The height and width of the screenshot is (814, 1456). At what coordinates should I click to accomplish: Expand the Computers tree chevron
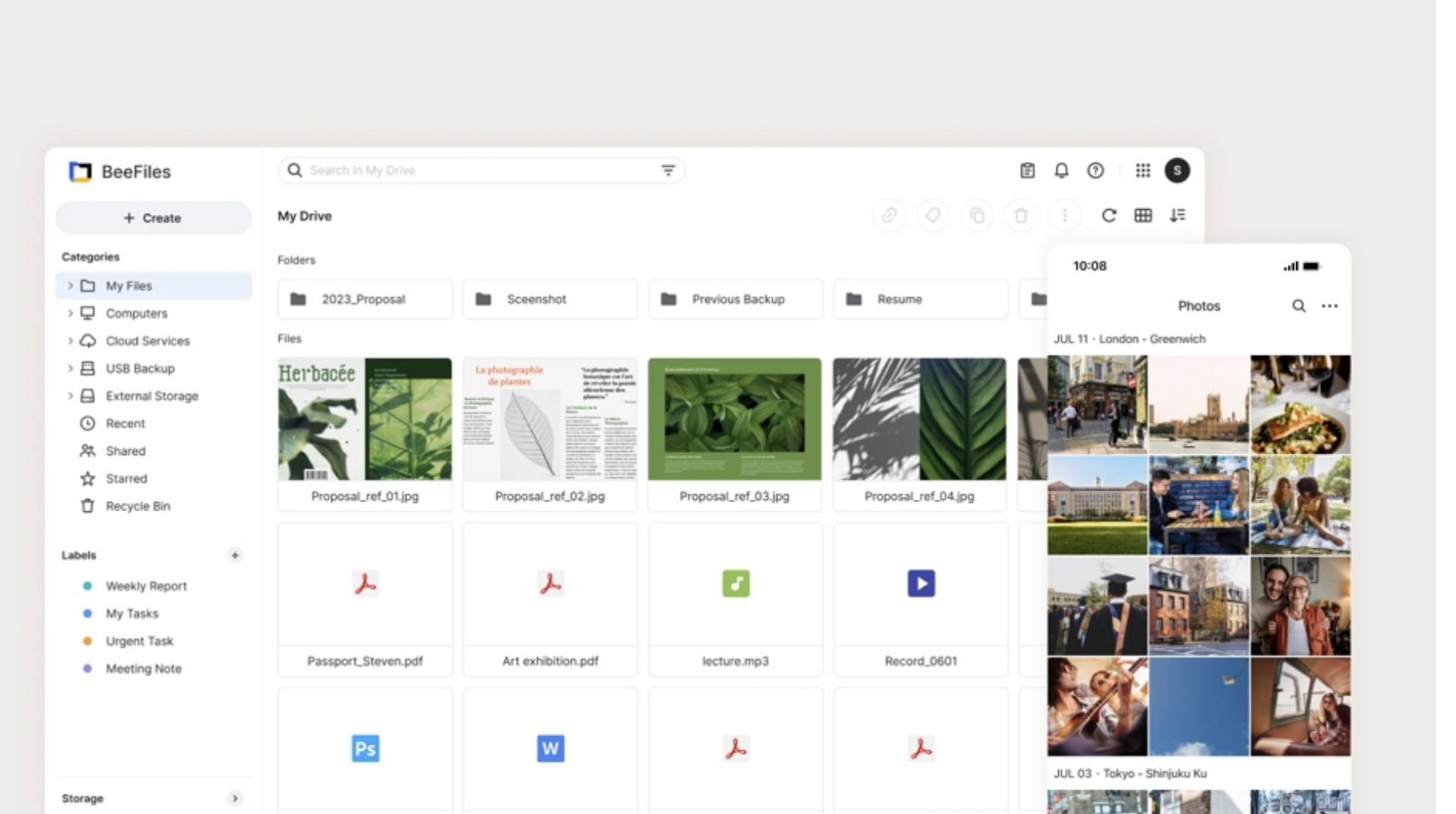tap(70, 313)
